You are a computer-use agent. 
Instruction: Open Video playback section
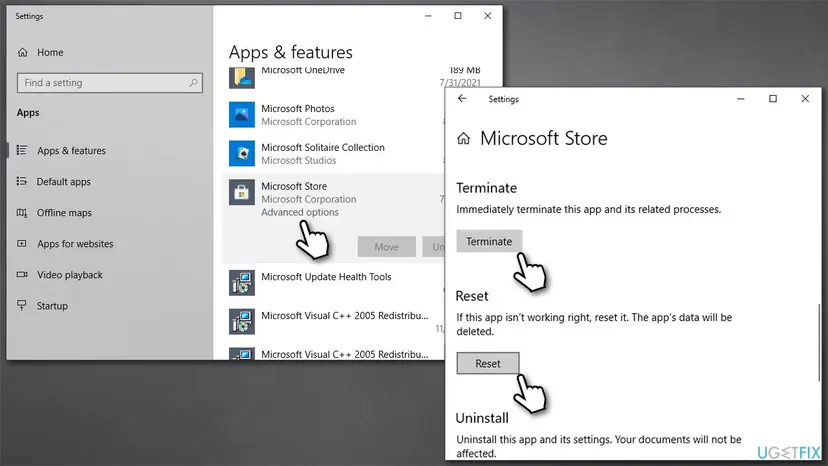pos(70,275)
